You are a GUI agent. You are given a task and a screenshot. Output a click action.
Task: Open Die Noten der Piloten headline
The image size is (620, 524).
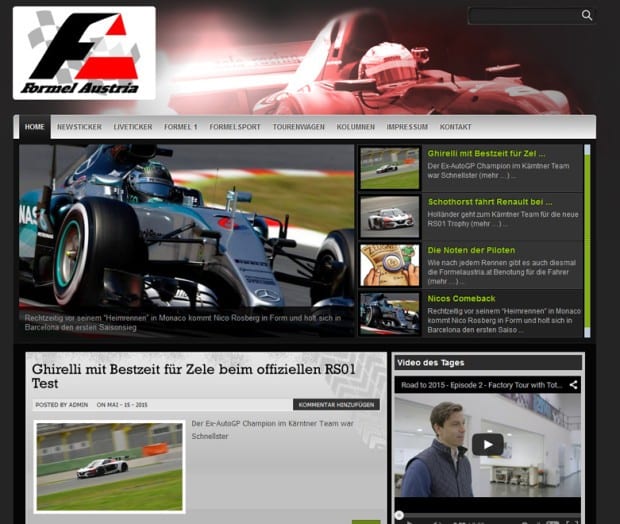pyautogui.click(x=471, y=250)
